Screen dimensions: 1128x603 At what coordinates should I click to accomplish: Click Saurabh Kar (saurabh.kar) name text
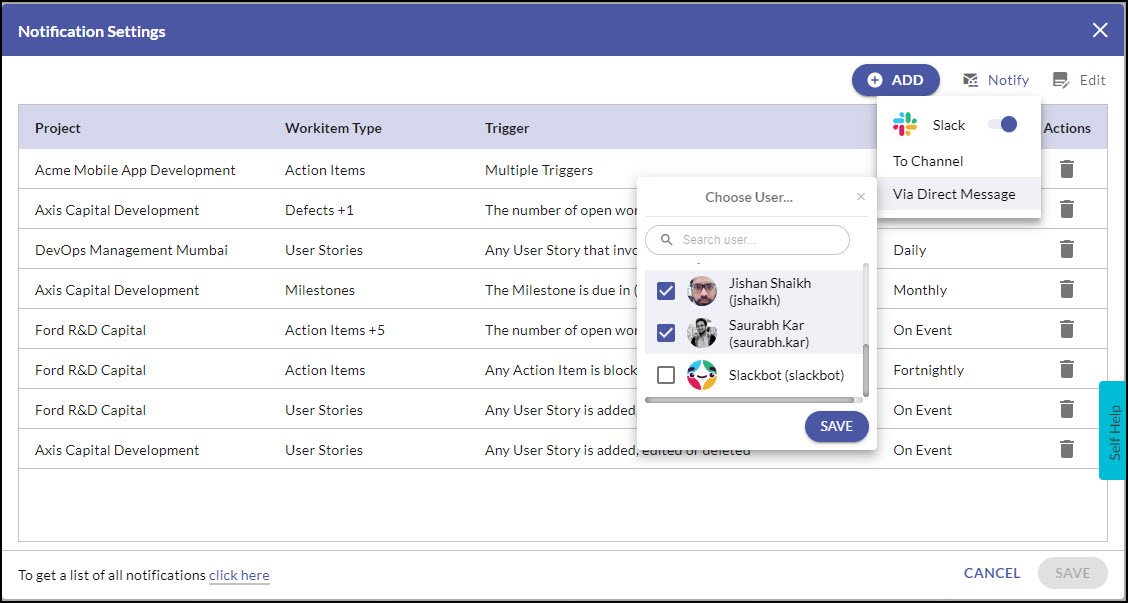769,332
